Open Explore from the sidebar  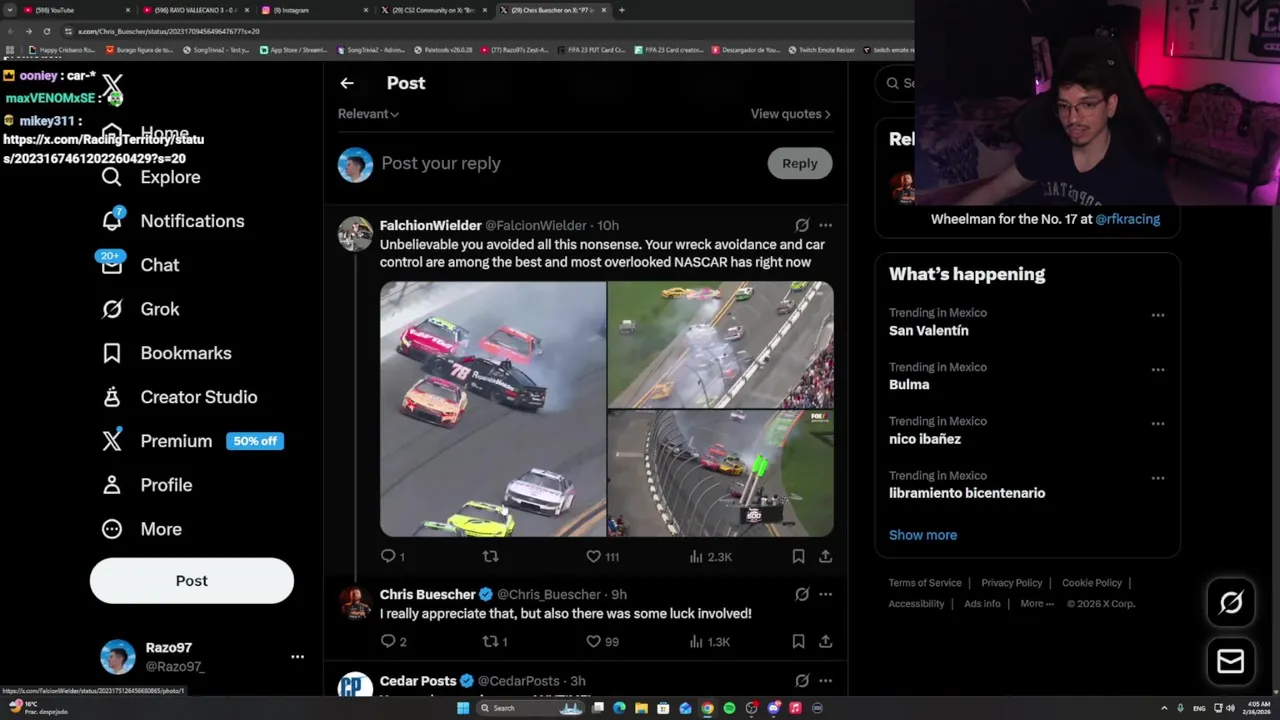click(151, 177)
